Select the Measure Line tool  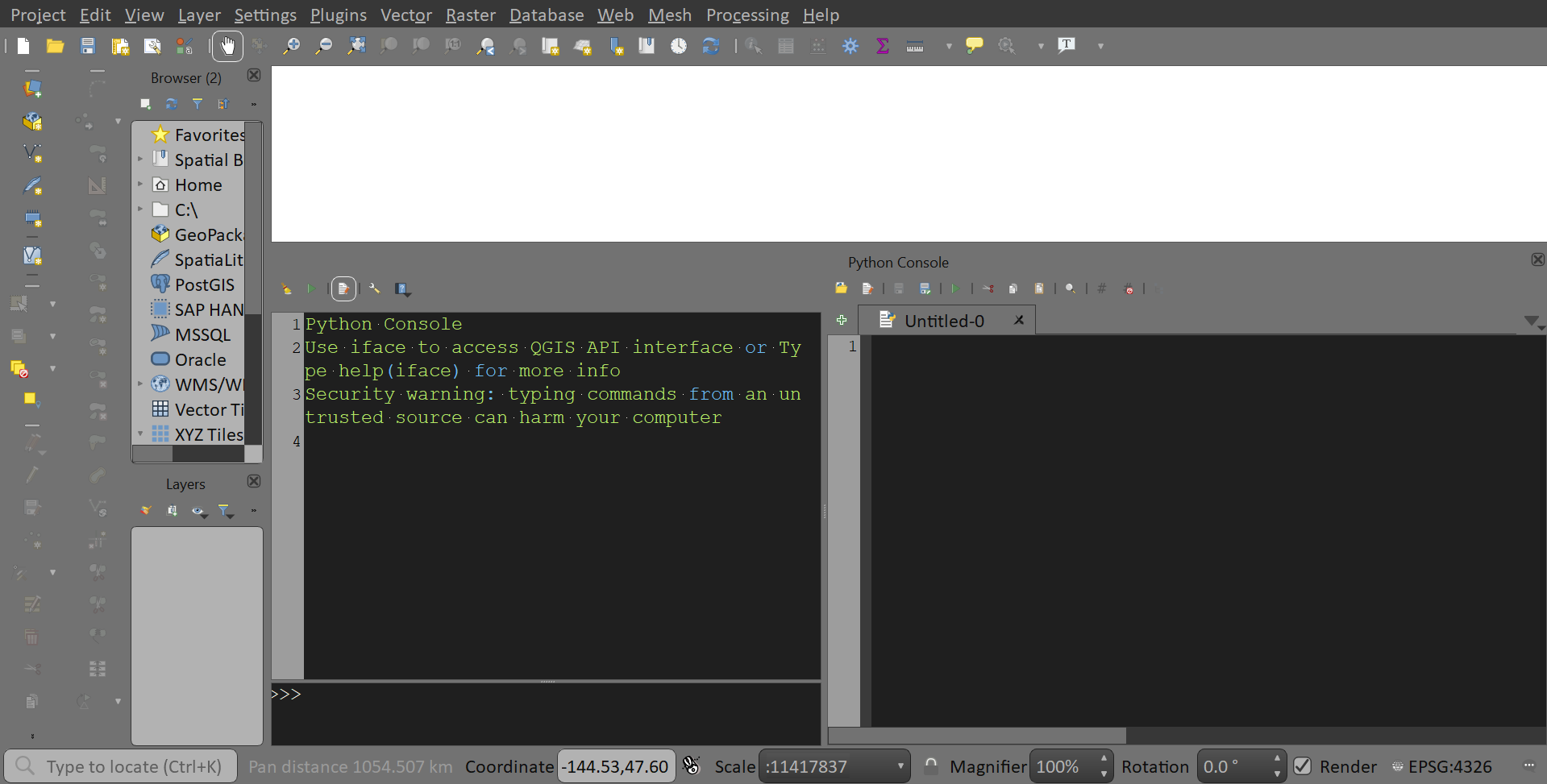(x=915, y=46)
